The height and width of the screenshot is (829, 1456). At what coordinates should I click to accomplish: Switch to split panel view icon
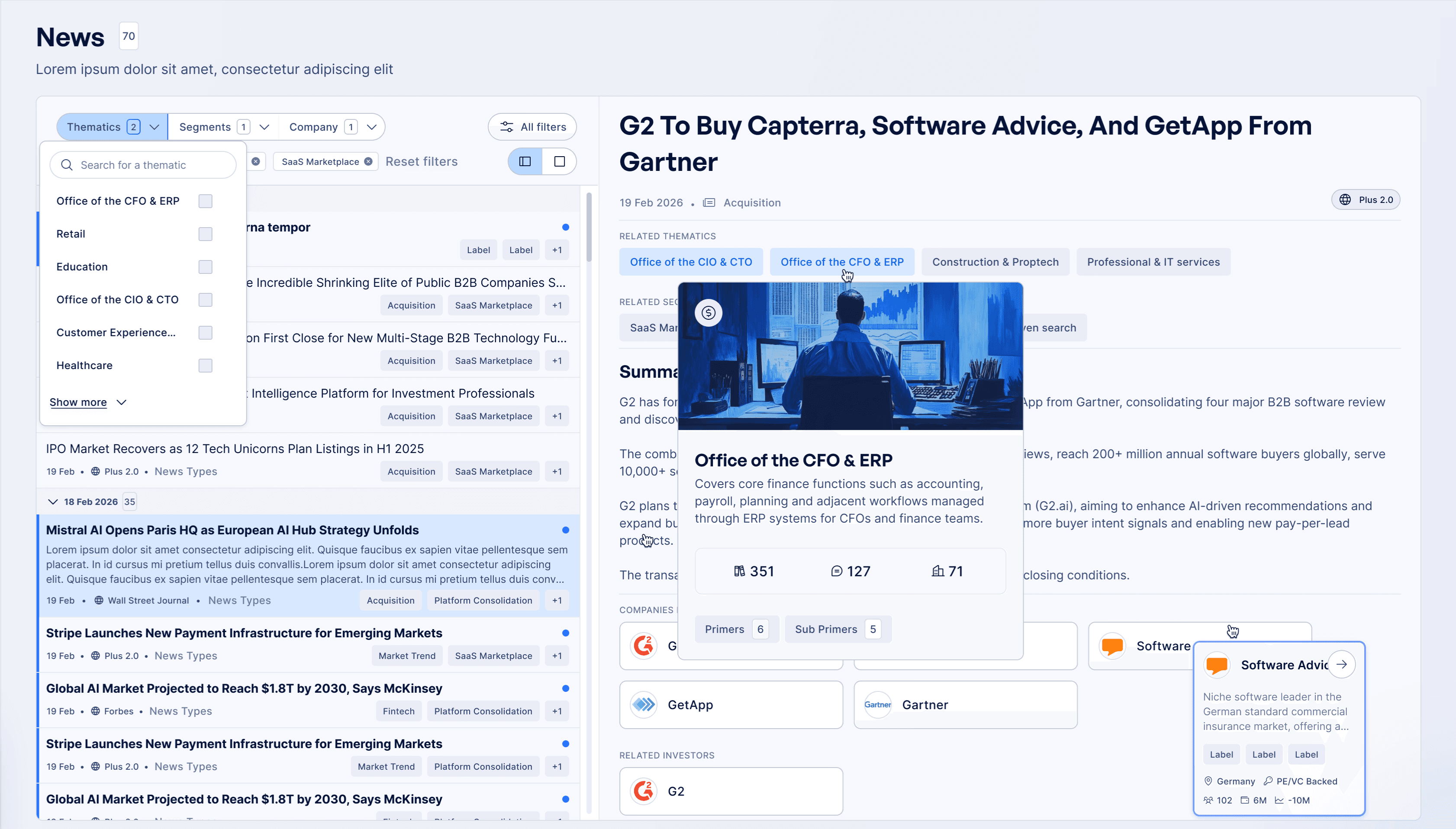(525, 162)
